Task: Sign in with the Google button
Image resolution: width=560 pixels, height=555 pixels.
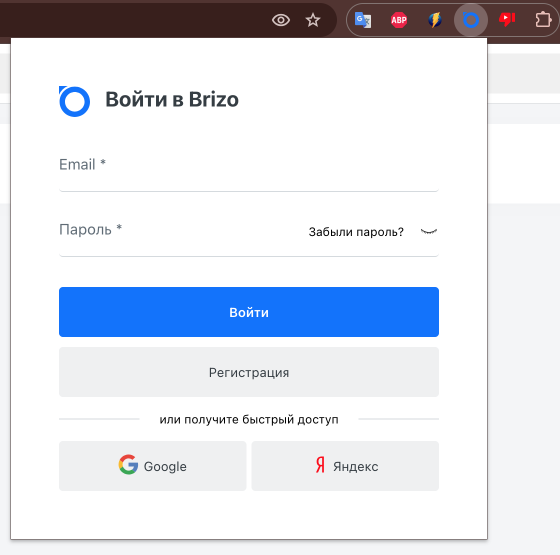Action: 152,466
